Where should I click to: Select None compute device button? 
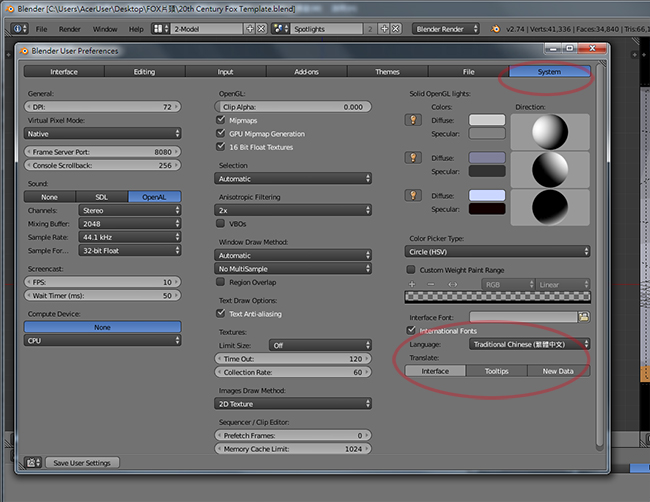[x=102, y=327]
